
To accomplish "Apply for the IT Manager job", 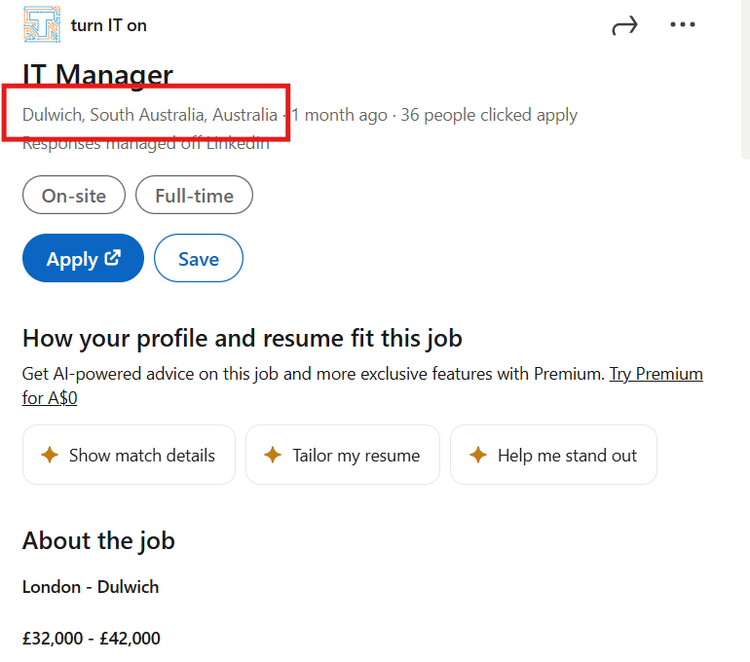I will (83, 258).
